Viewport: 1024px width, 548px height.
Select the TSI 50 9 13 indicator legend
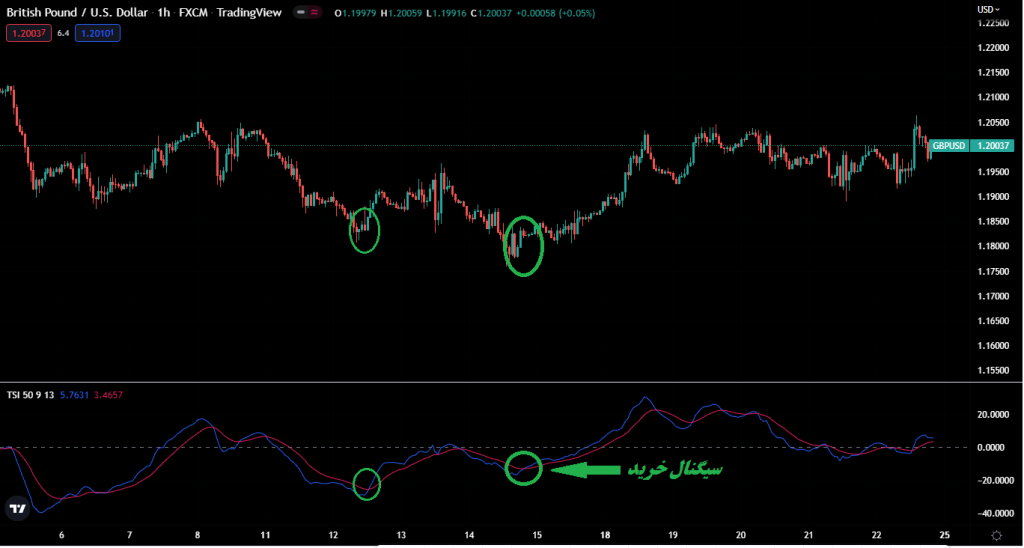click(x=29, y=396)
